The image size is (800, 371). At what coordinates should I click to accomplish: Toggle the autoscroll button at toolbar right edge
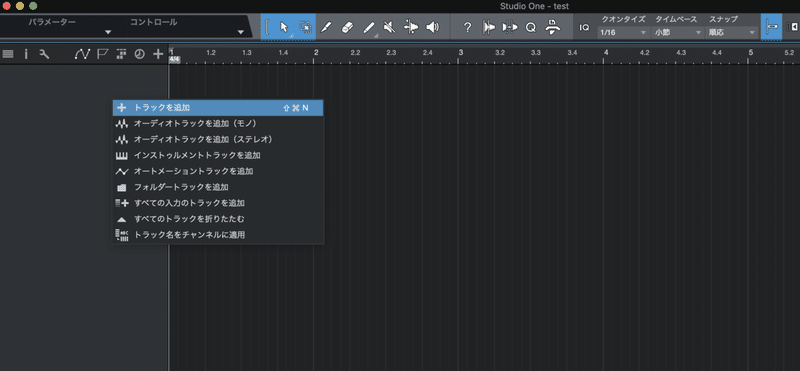click(792, 28)
